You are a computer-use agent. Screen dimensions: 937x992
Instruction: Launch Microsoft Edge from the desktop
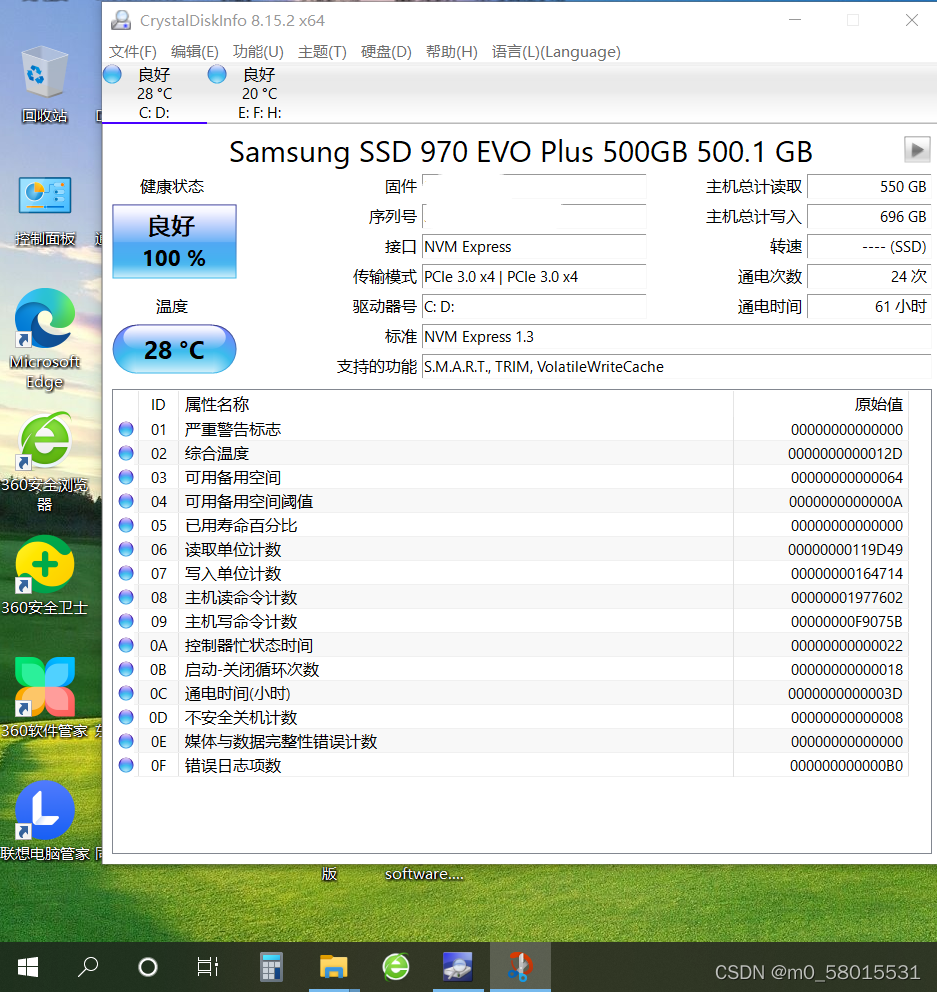[x=44, y=339]
